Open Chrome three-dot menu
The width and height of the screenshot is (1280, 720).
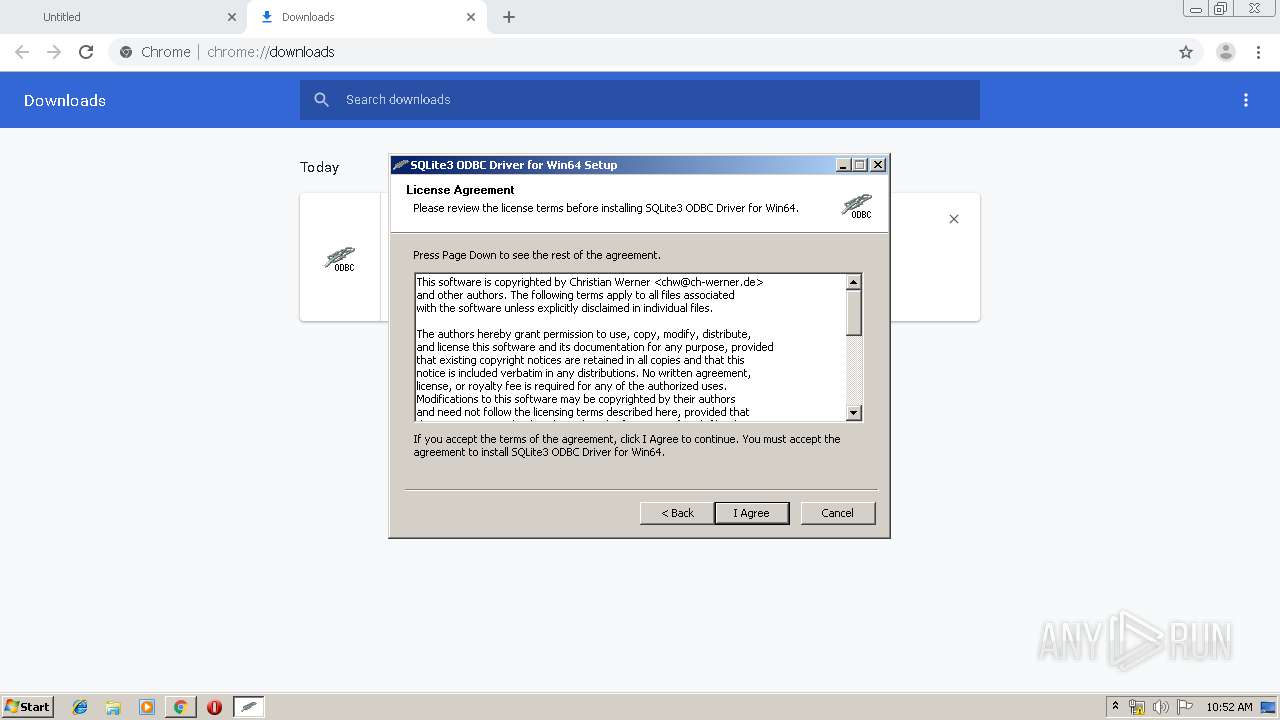(1259, 52)
